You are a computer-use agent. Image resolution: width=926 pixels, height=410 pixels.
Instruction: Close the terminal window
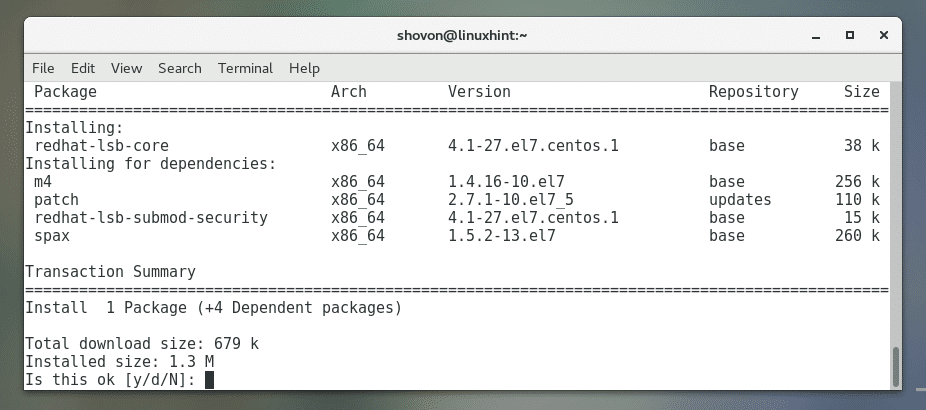coord(884,35)
